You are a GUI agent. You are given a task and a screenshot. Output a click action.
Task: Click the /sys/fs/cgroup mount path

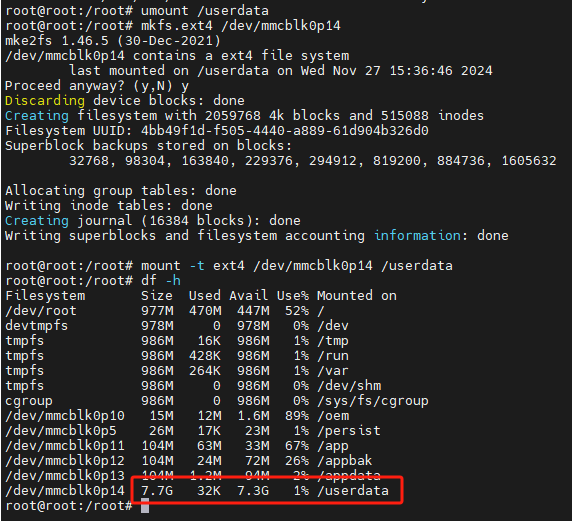click(373, 401)
